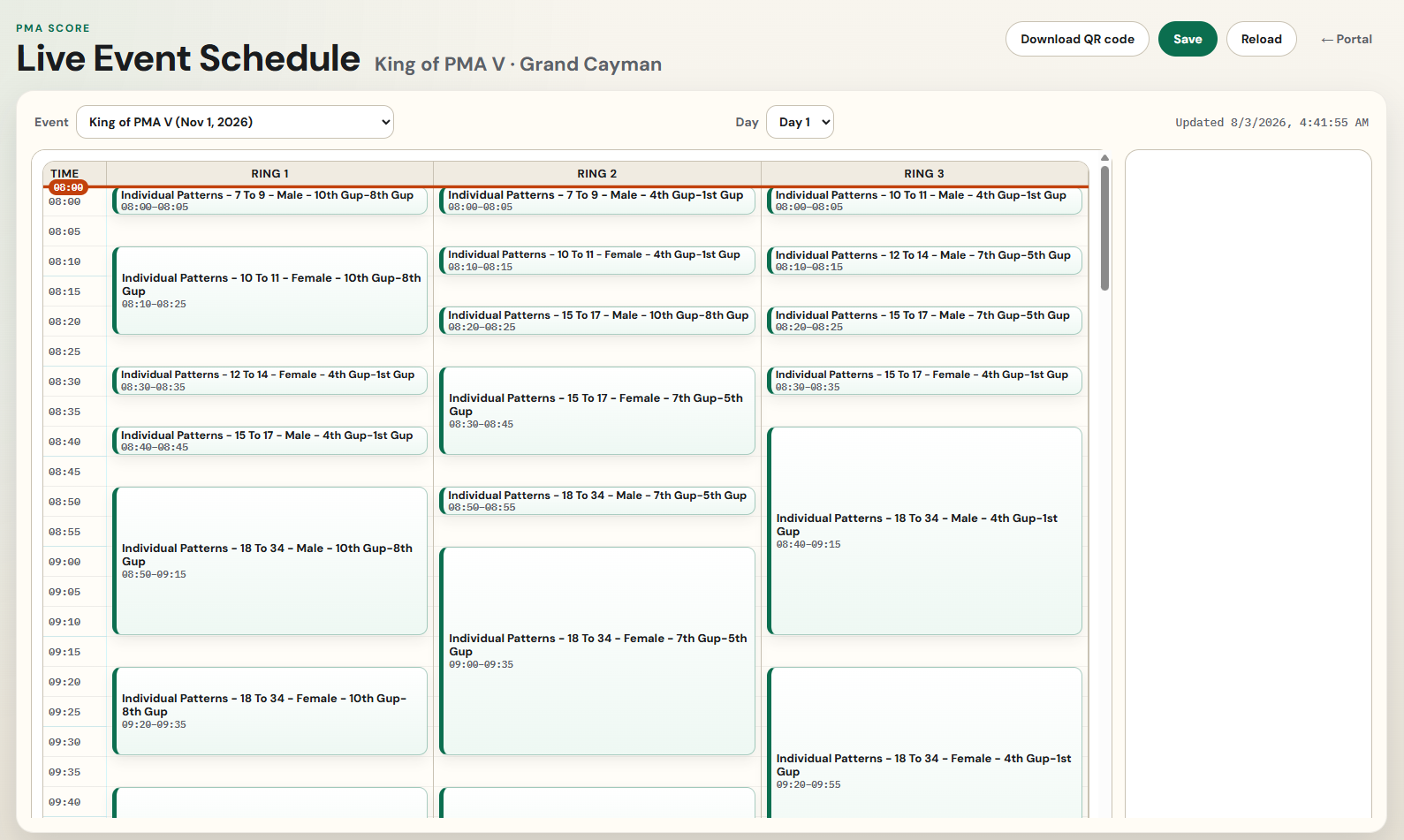This screenshot has width=1404, height=840.
Task: Click the 18 To 34 Male 7th Gup-5th Gup card
Action: tap(597, 501)
